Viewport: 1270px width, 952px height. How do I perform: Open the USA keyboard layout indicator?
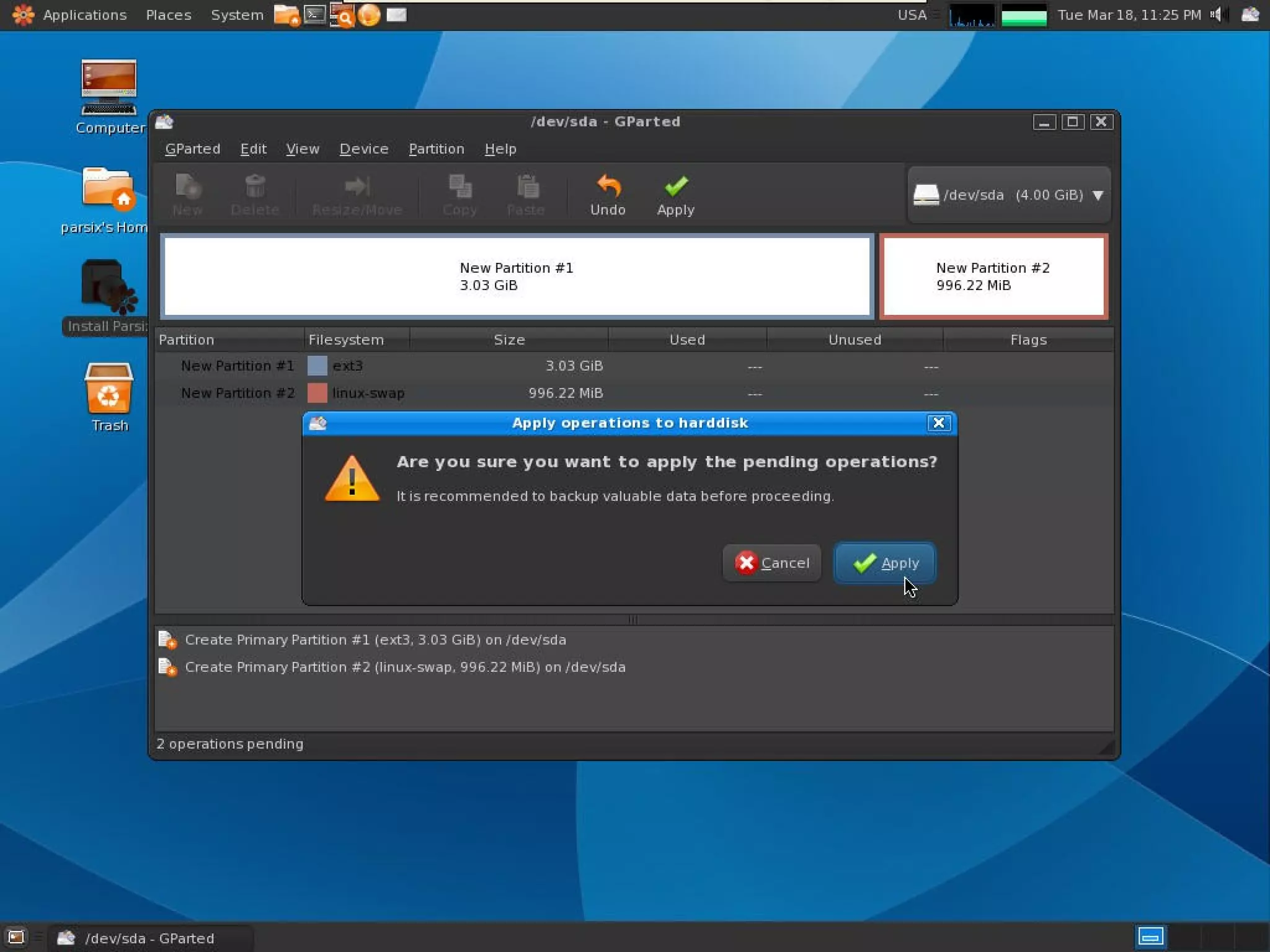[x=912, y=14]
